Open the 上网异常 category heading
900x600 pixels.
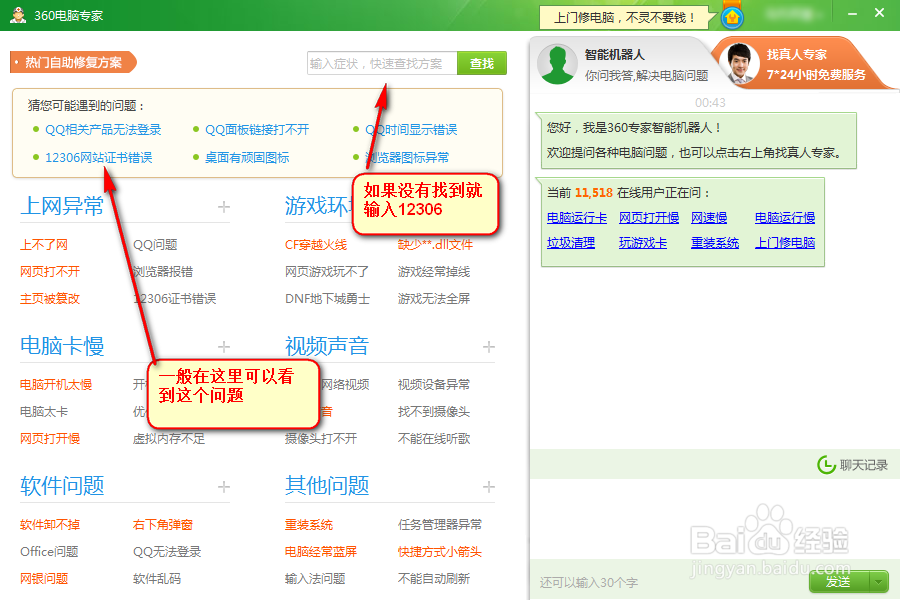62,206
